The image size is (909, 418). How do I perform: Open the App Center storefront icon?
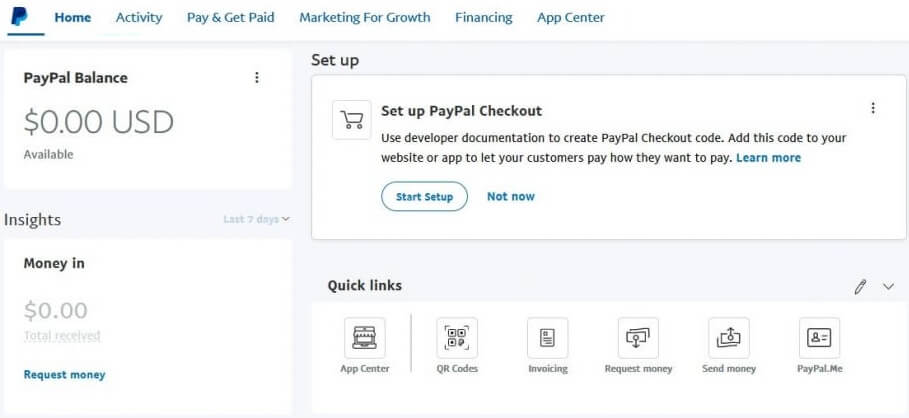365,338
